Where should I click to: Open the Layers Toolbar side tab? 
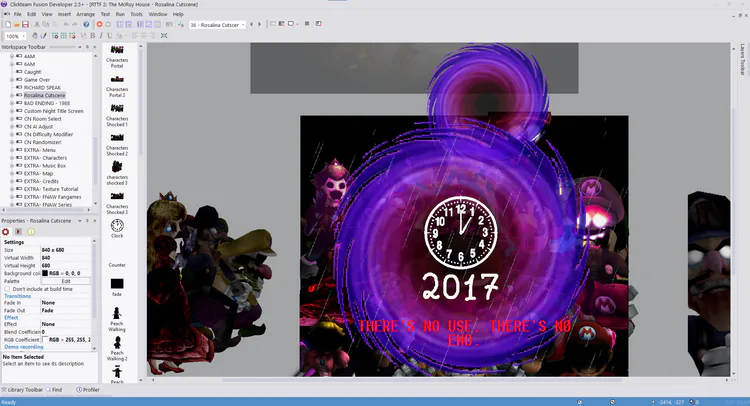pos(742,60)
